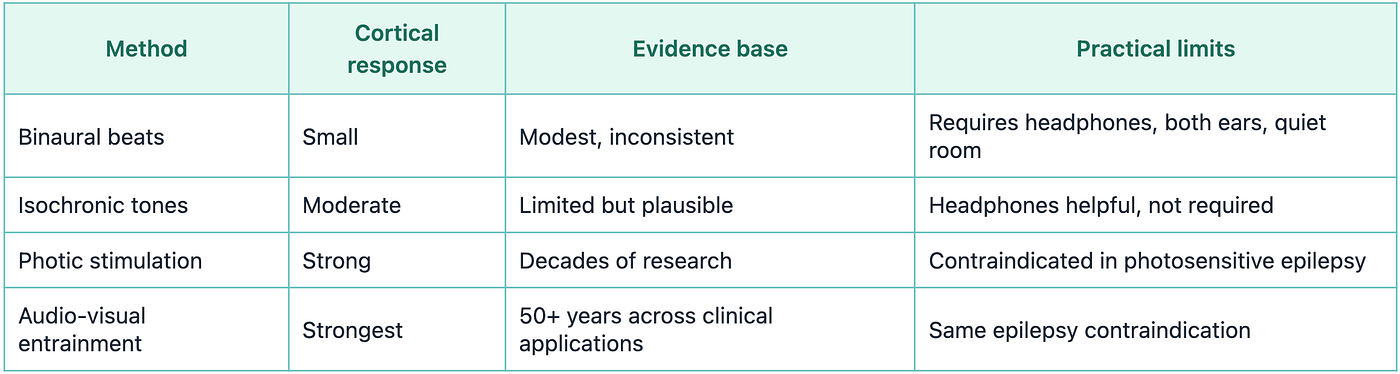This screenshot has height=374, width=1400.
Task: Click the Binaural beats row label
Action: 146,136
